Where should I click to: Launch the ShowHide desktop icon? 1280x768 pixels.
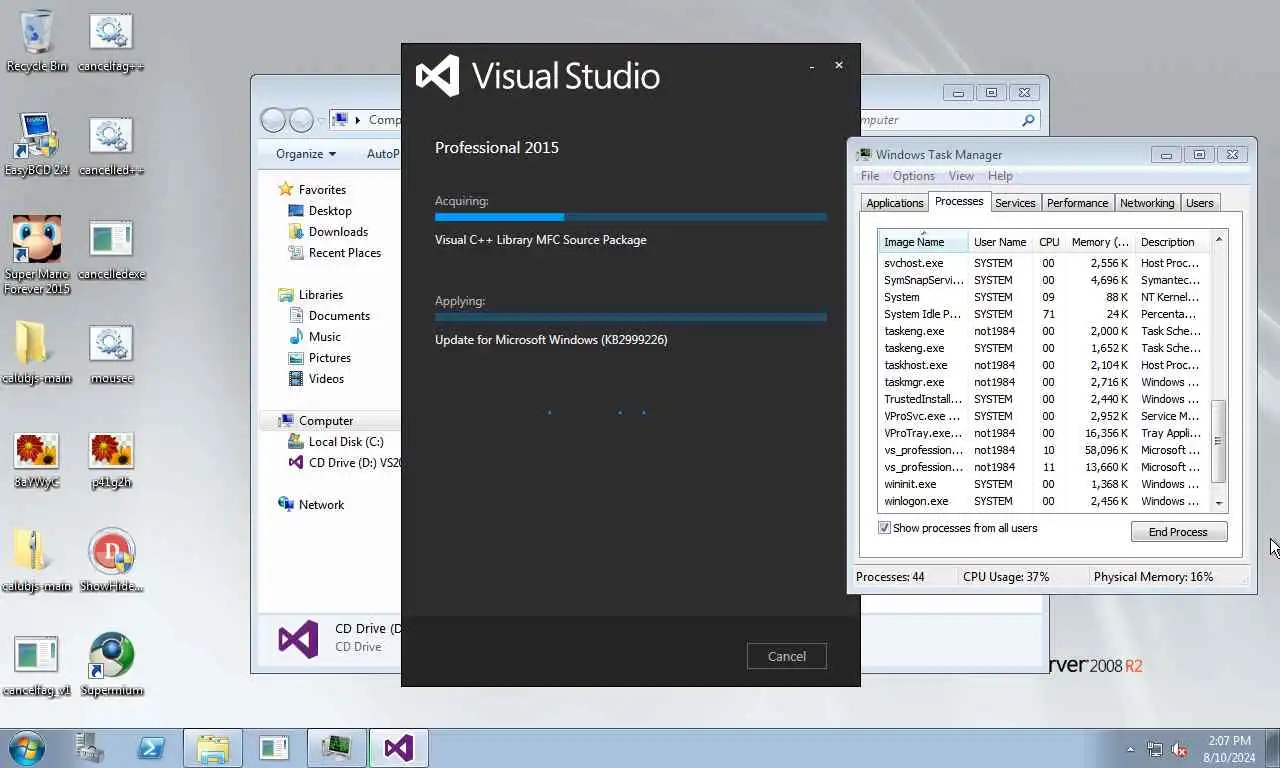pyautogui.click(x=111, y=560)
